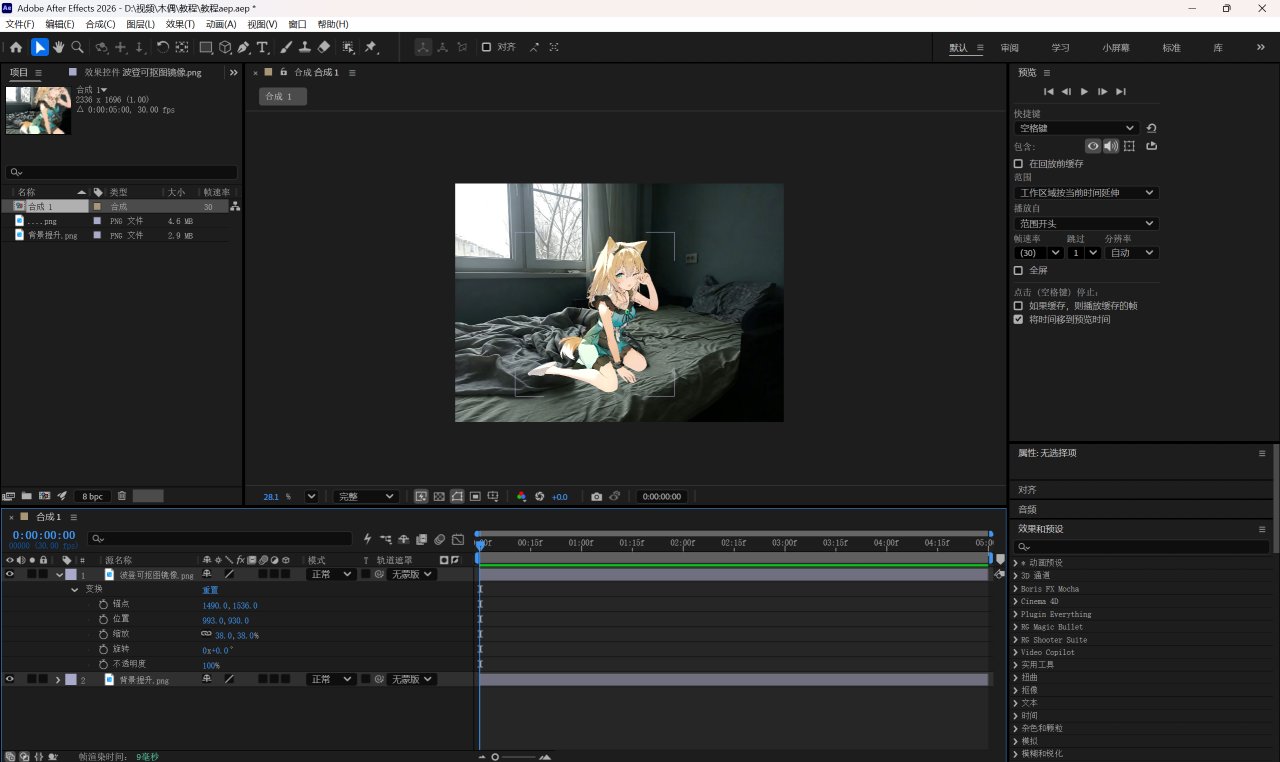
Task: Expand the 背景提升.png layer twirl arrow
Action: click(58, 680)
